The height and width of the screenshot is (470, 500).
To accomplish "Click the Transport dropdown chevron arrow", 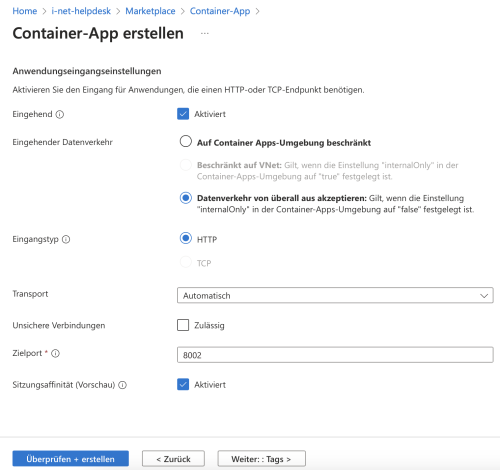I will pyautogui.click(x=484, y=296).
